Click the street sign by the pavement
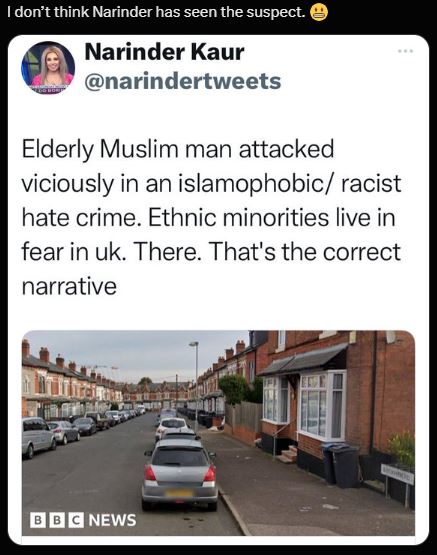Viewport: 437px width, 555px height. 397,474
